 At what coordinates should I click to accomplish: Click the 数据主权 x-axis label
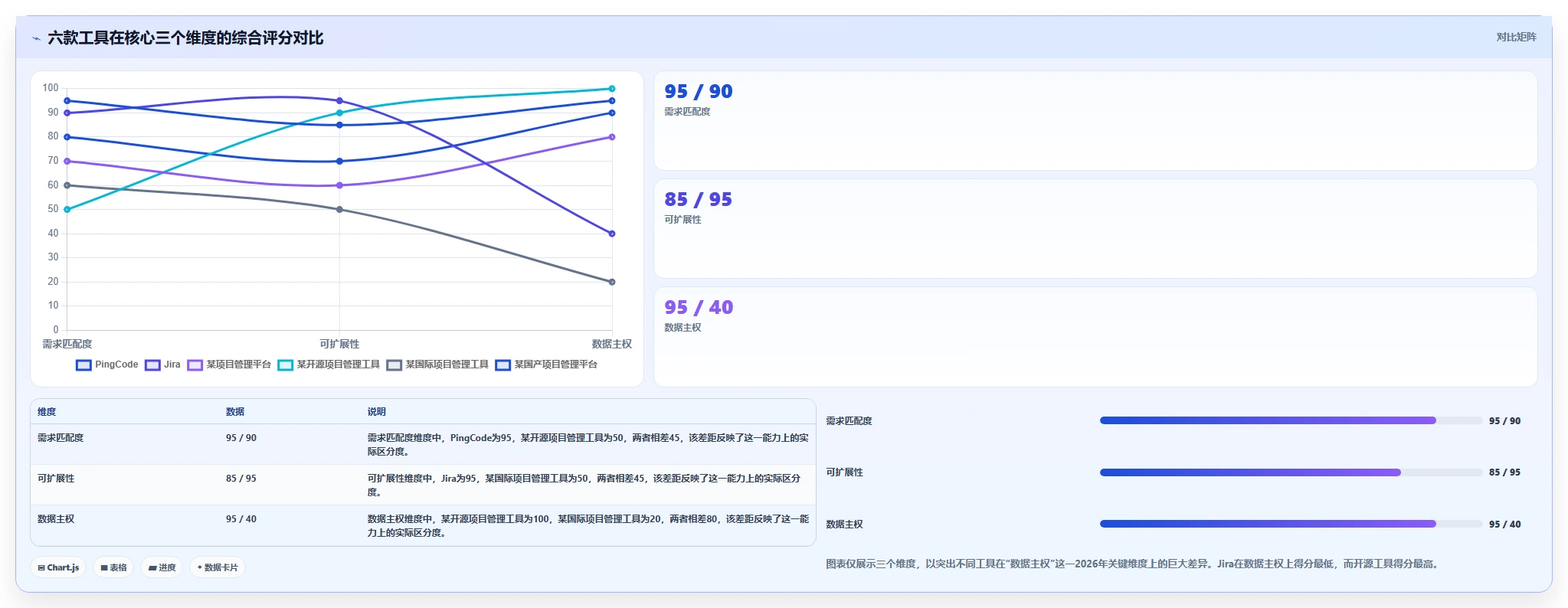point(612,345)
